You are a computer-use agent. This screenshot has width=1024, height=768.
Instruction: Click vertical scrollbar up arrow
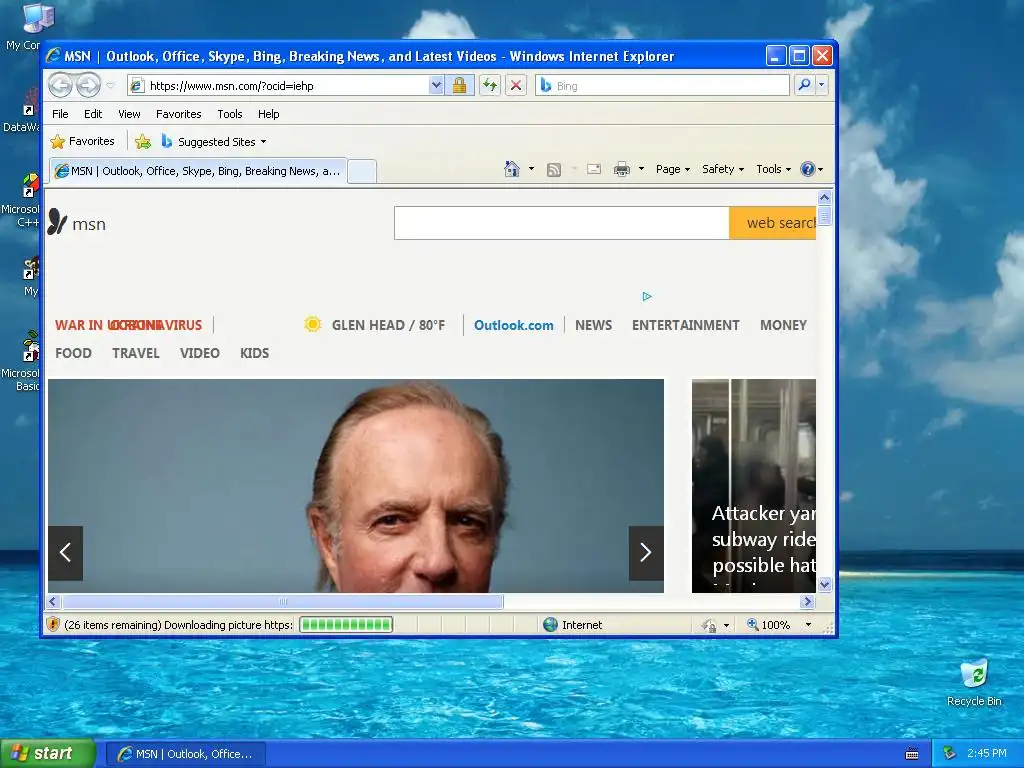tap(824, 197)
